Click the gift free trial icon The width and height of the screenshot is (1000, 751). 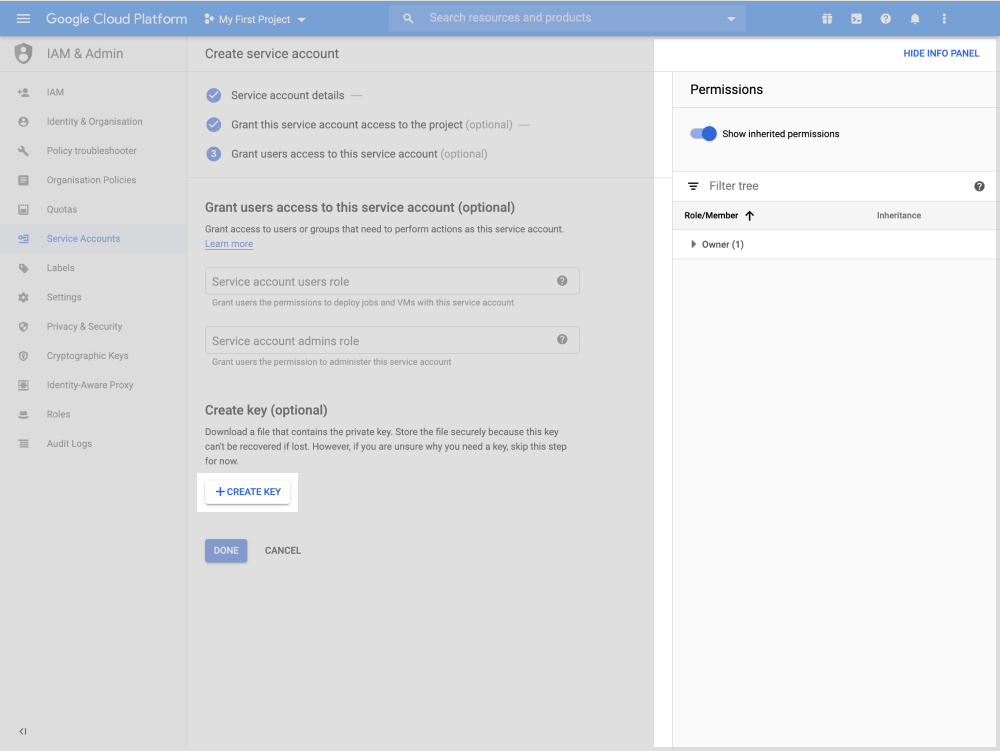[x=827, y=19]
